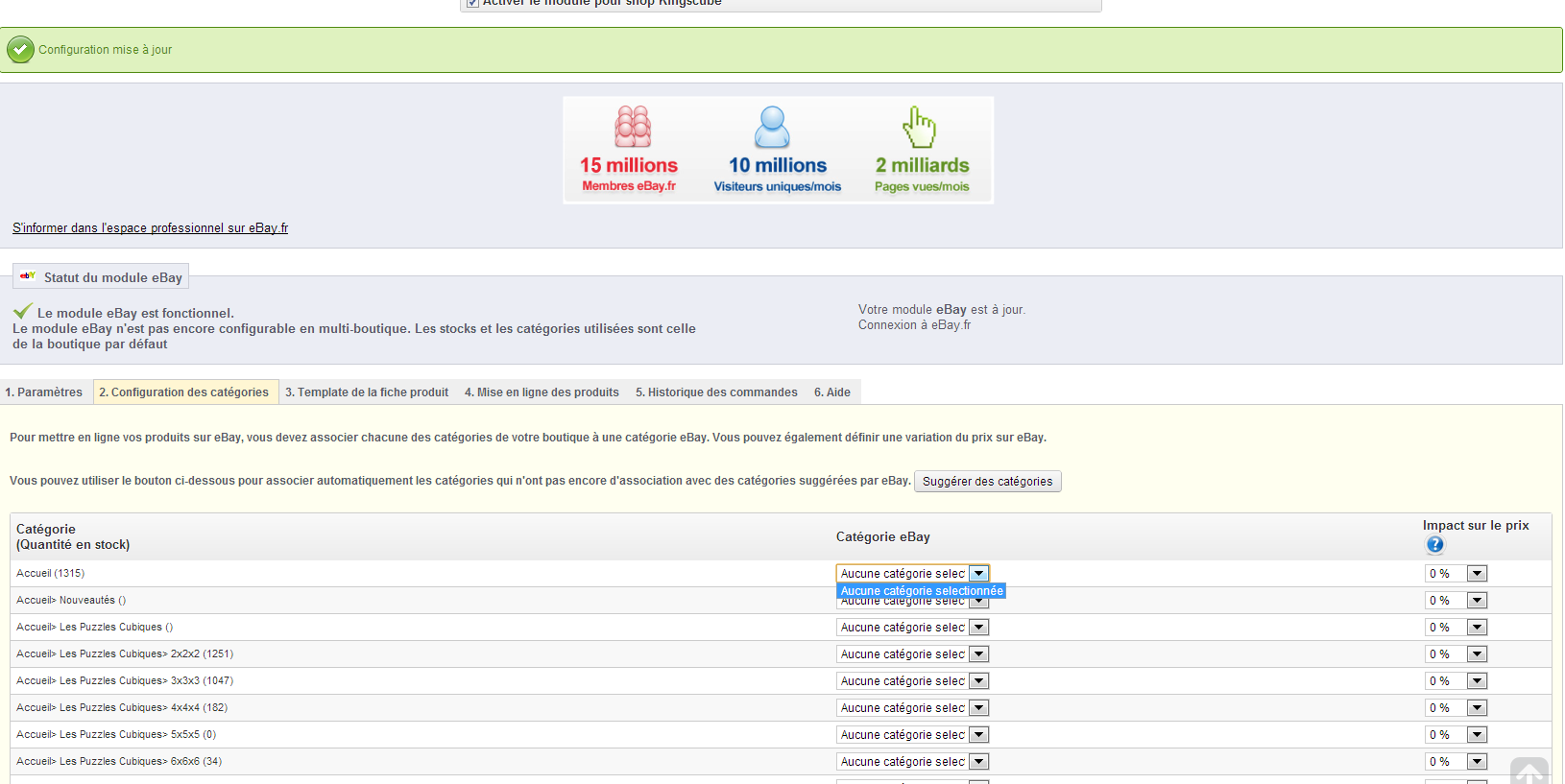Open the price impact help question mark
Image resolution: width=1565 pixels, height=784 pixels.
click(1434, 545)
